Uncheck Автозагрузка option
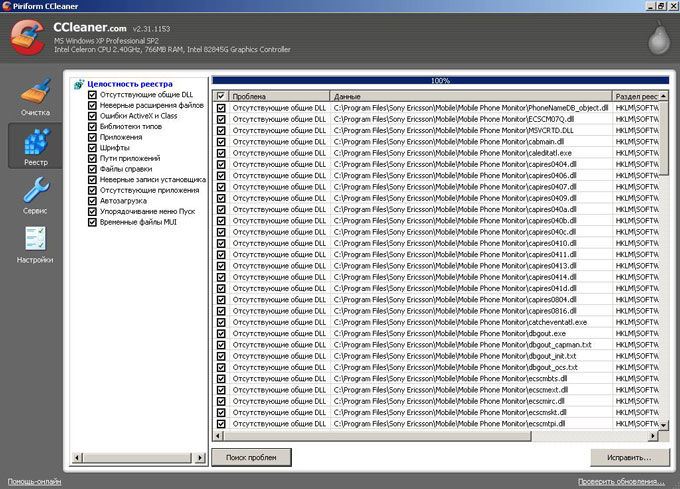 pyautogui.click(x=92, y=201)
